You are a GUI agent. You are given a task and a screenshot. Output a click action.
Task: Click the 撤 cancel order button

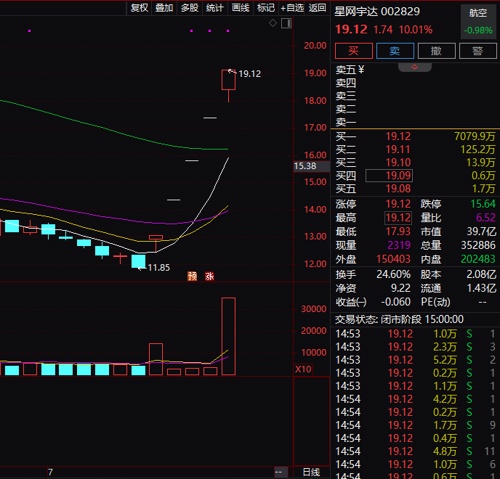436,51
